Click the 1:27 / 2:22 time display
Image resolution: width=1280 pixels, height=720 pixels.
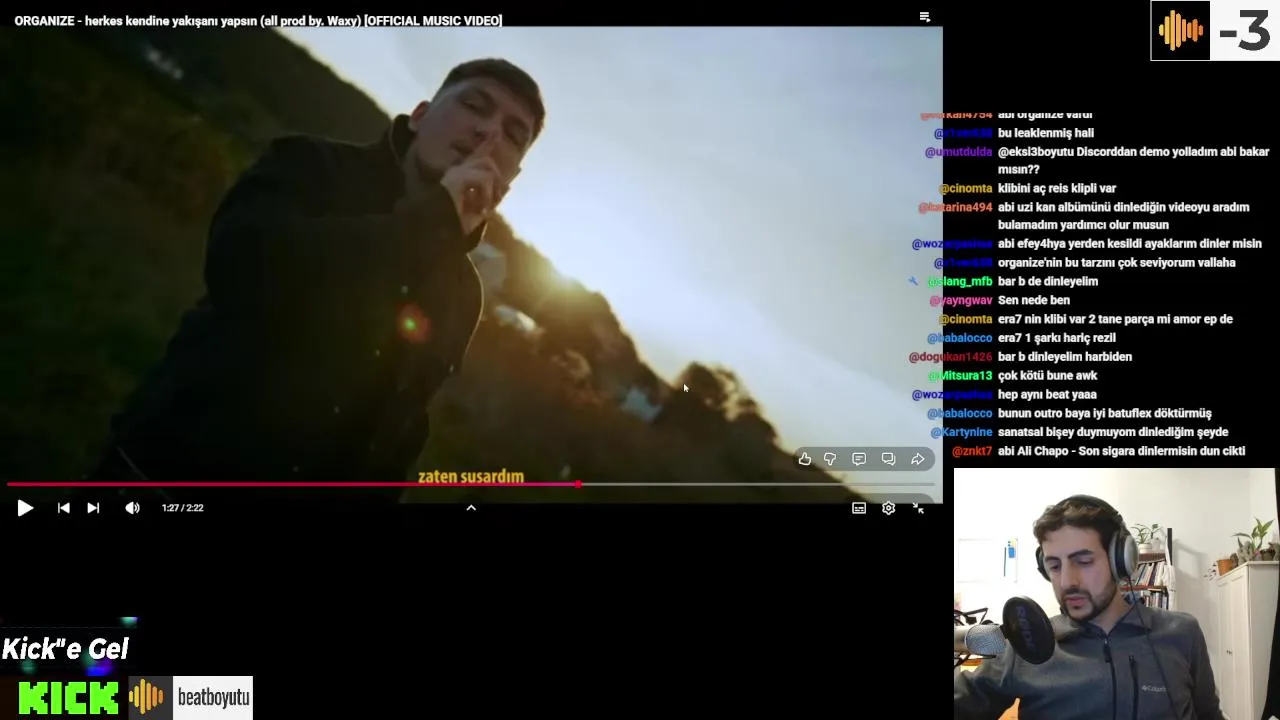click(183, 508)
